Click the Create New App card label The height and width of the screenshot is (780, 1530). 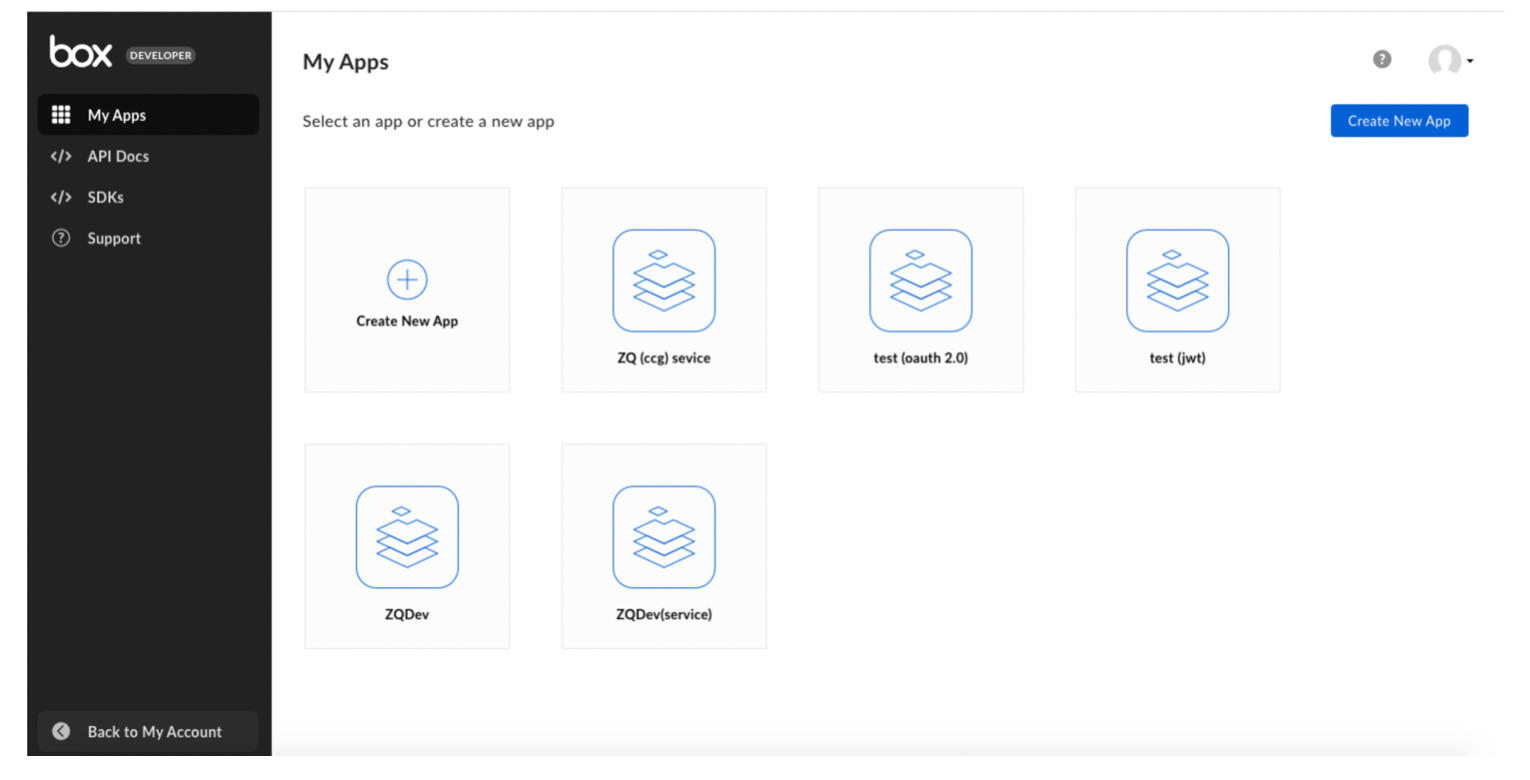coord(407,321)
